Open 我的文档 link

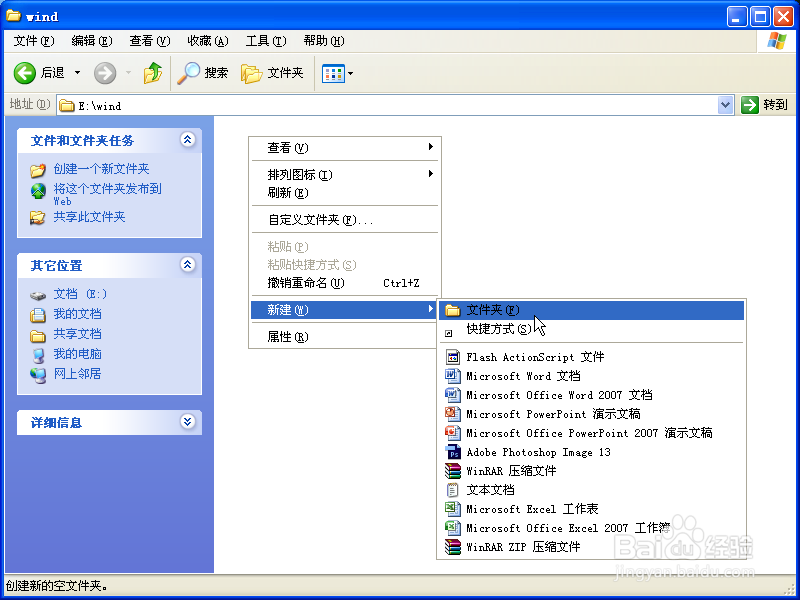tap(78, 314)
